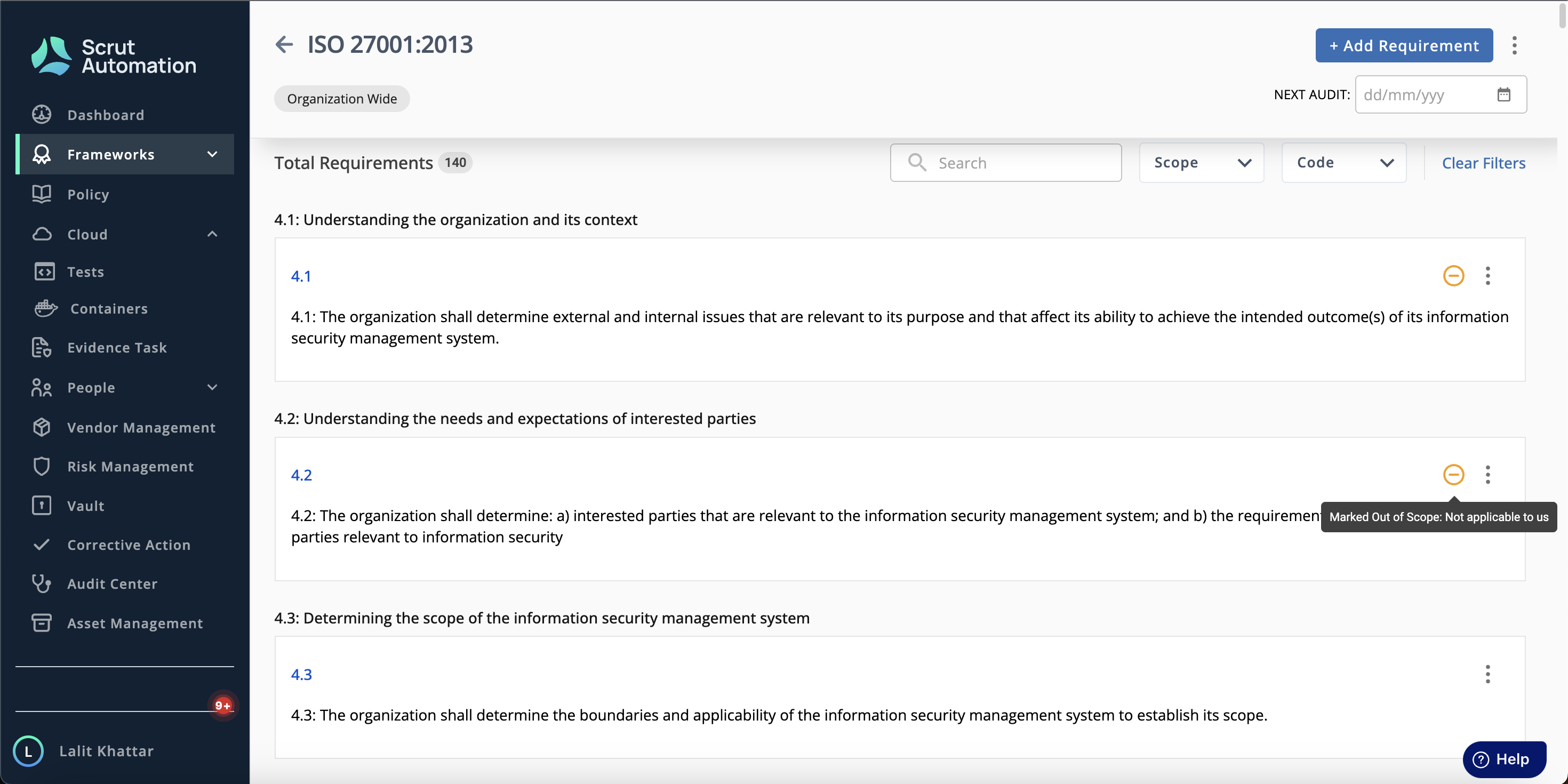Click the Frameworks ribbon icon

pos(42,154)
